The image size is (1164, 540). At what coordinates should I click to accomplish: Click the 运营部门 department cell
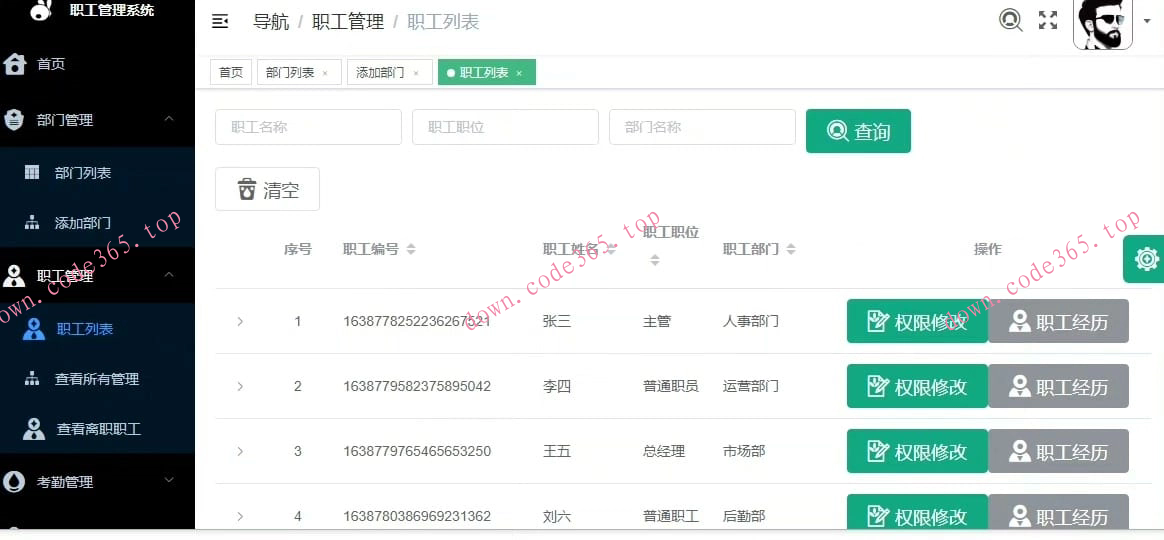[751, 386]
